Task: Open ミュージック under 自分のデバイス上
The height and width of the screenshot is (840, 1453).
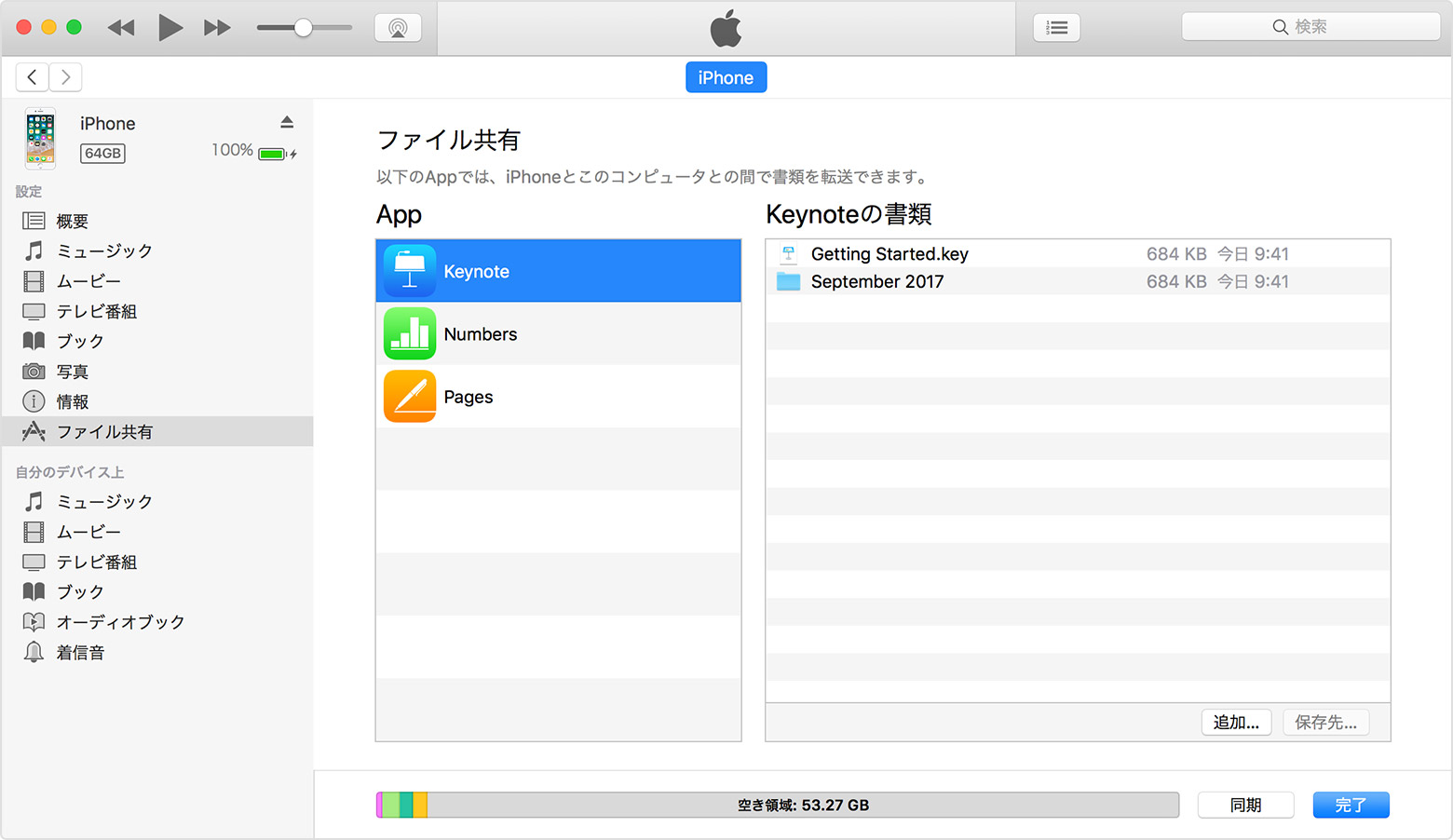Action: [x=156, y=501]
